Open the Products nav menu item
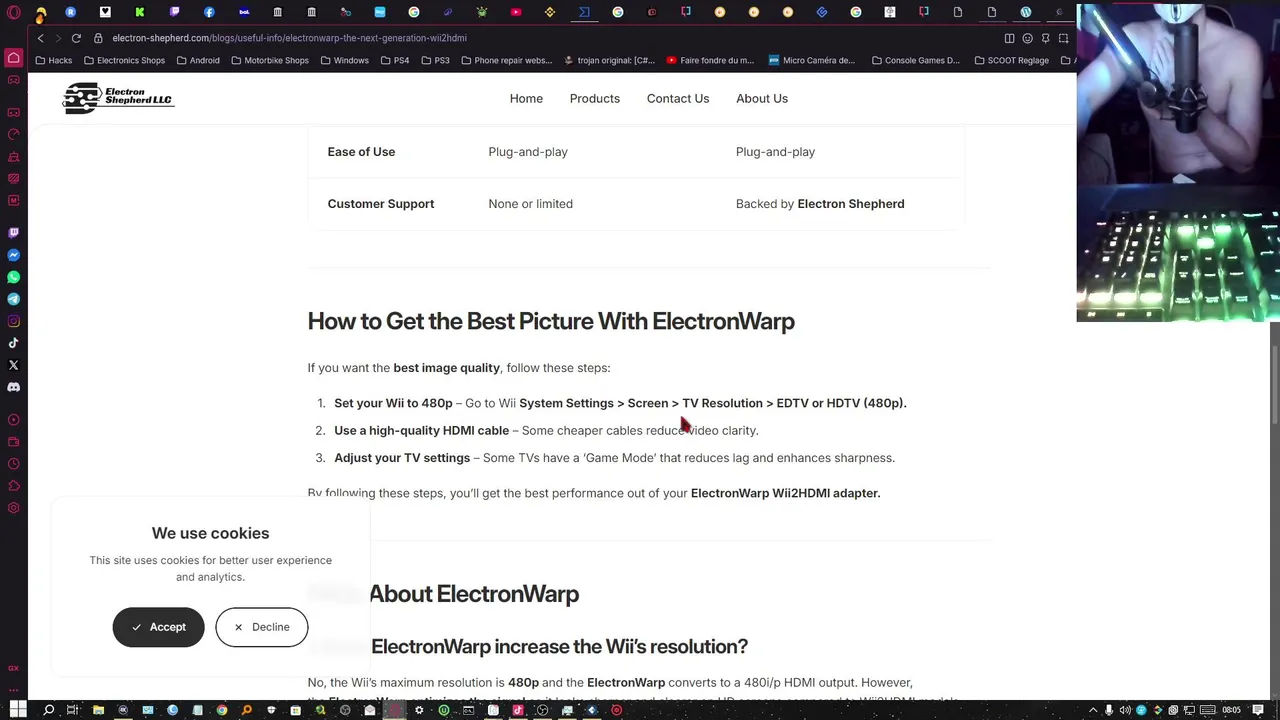The height and width of the screenshot is (720, 1280). click(595, 98)
